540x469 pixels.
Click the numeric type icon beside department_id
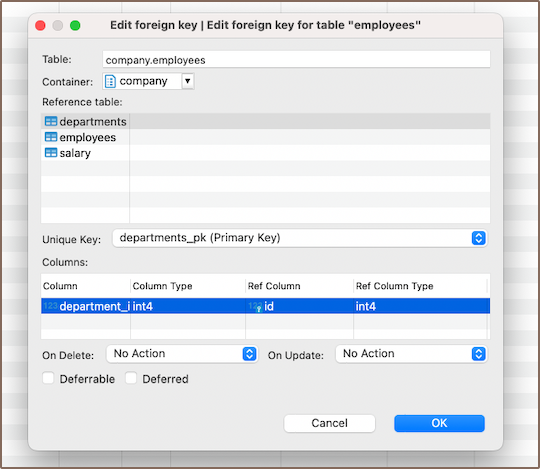50,306
